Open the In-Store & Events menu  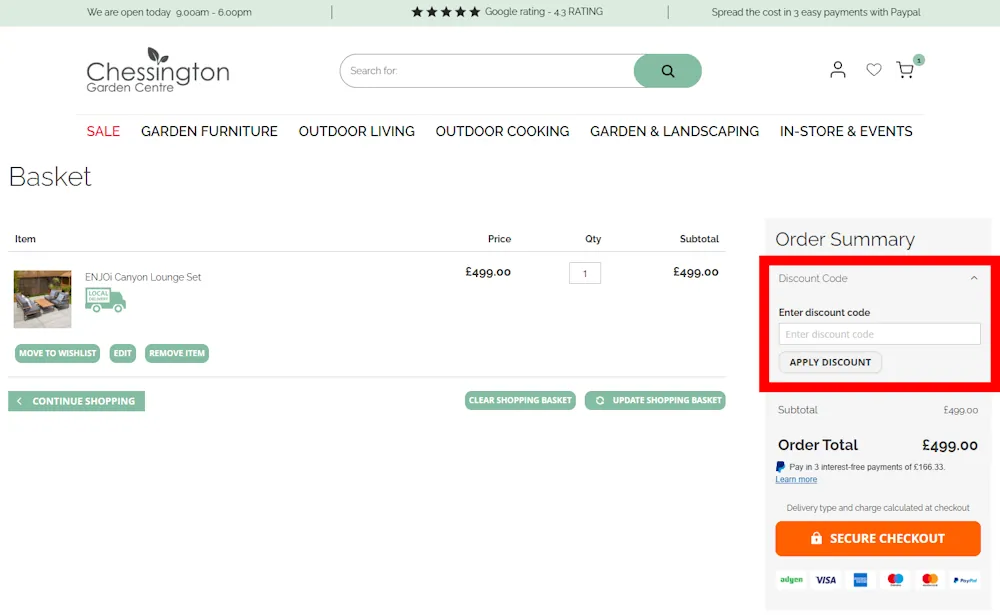tap(846, 131)
